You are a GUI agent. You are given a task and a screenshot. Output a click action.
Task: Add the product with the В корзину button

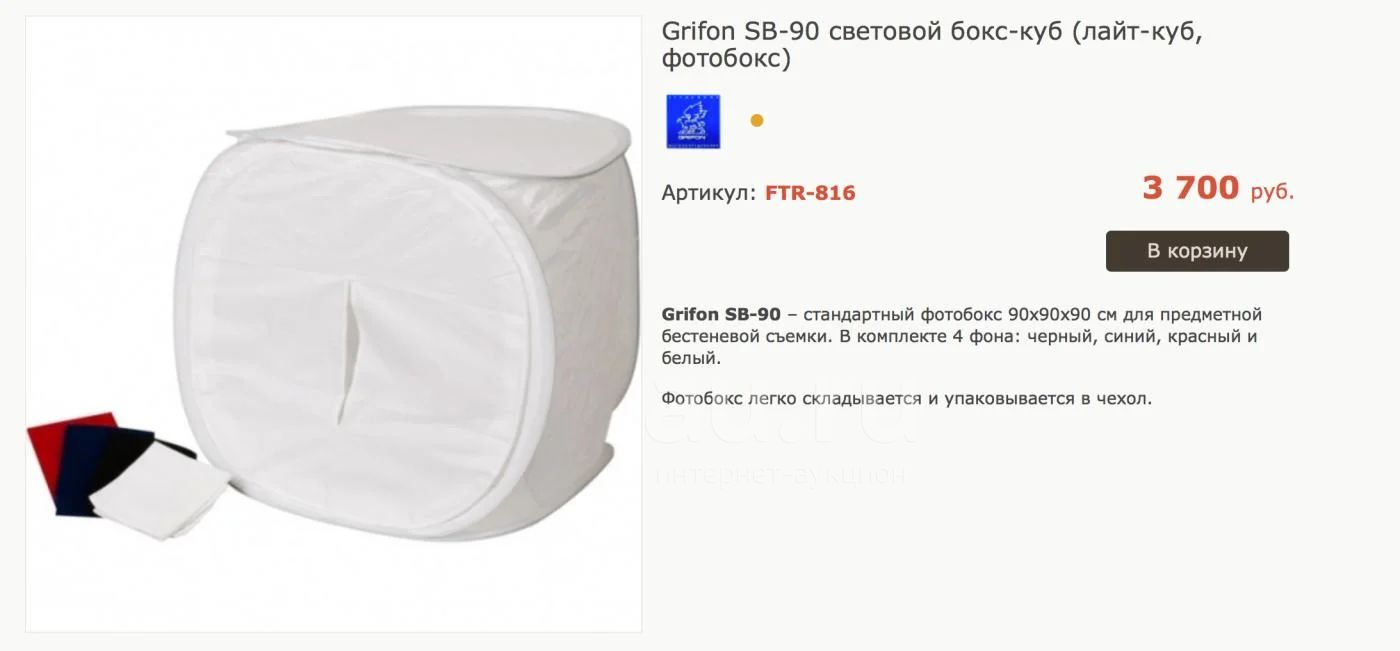coord(1197,251)
